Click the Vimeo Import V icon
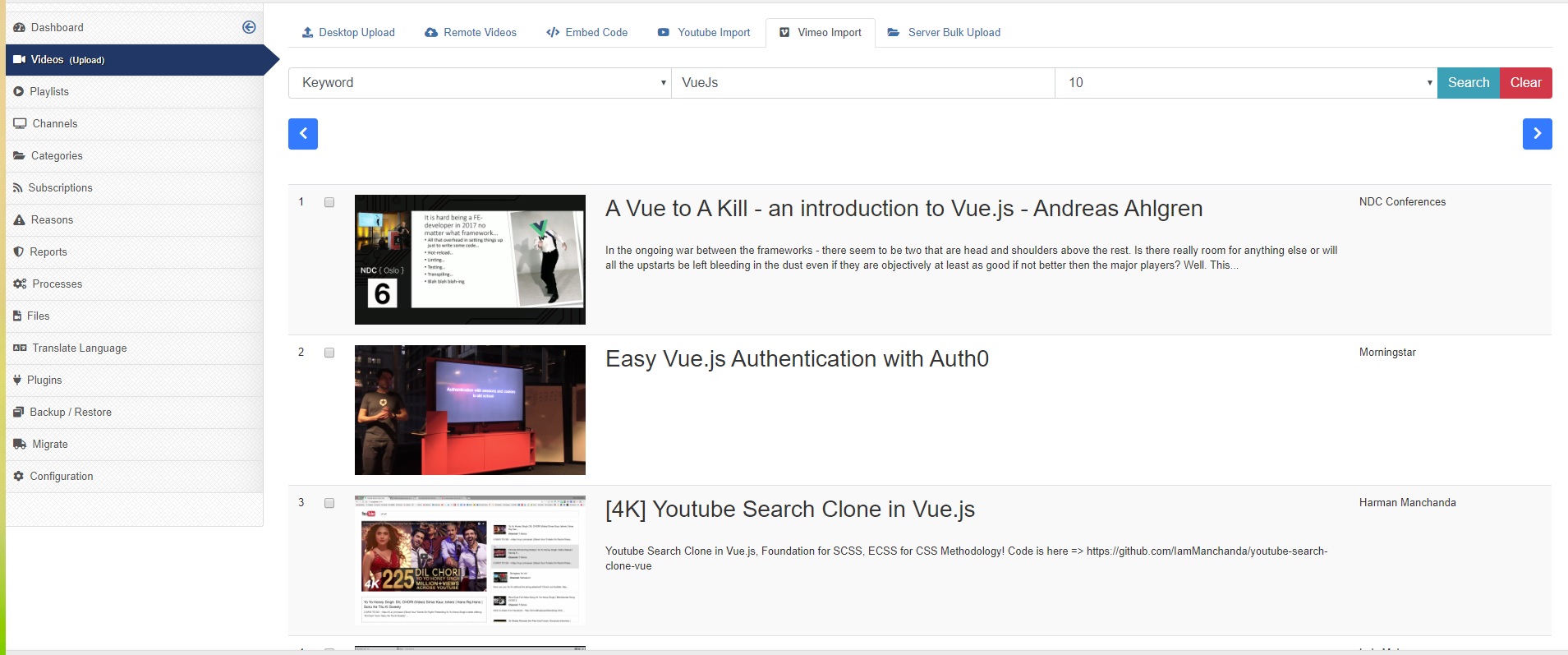The image size is (1568, 655). [x=784, y=32]
